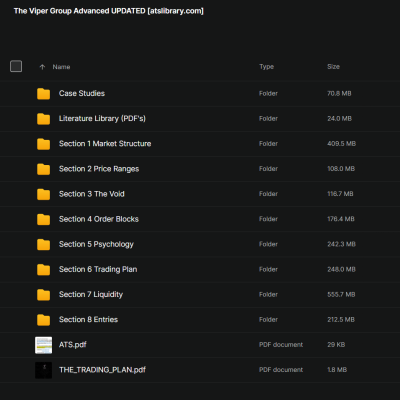Click 'PDF document' type in the ATS.pdf row
Image resolution: width=400 pixels, height=400 pixels.
pos(281,345)
